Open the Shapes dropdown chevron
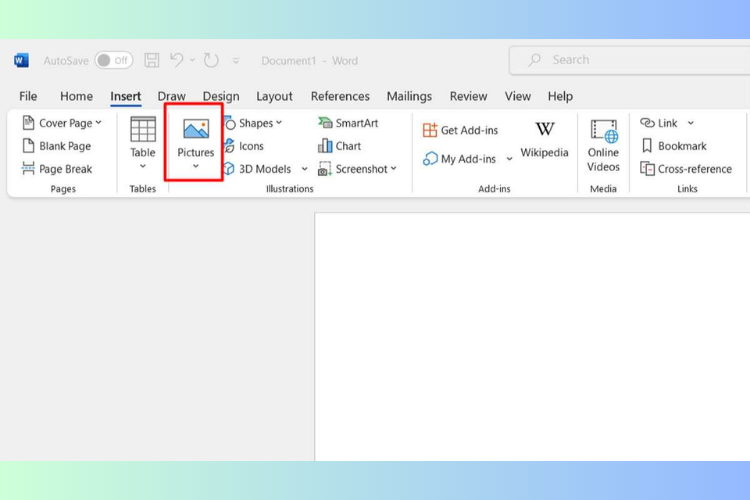The width and height of the screenshot is (750, 500). [x=279, y=122]
